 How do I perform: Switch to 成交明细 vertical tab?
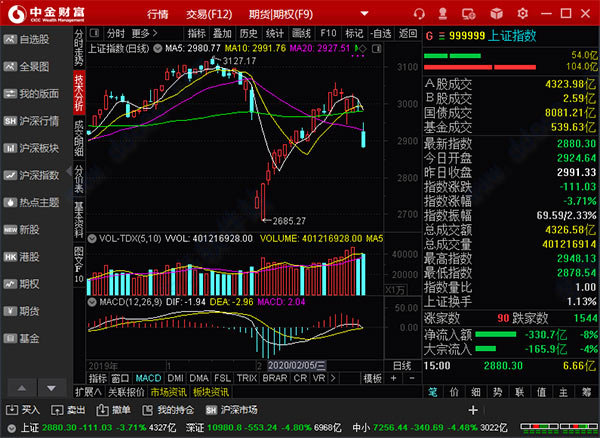click(79, 138)
